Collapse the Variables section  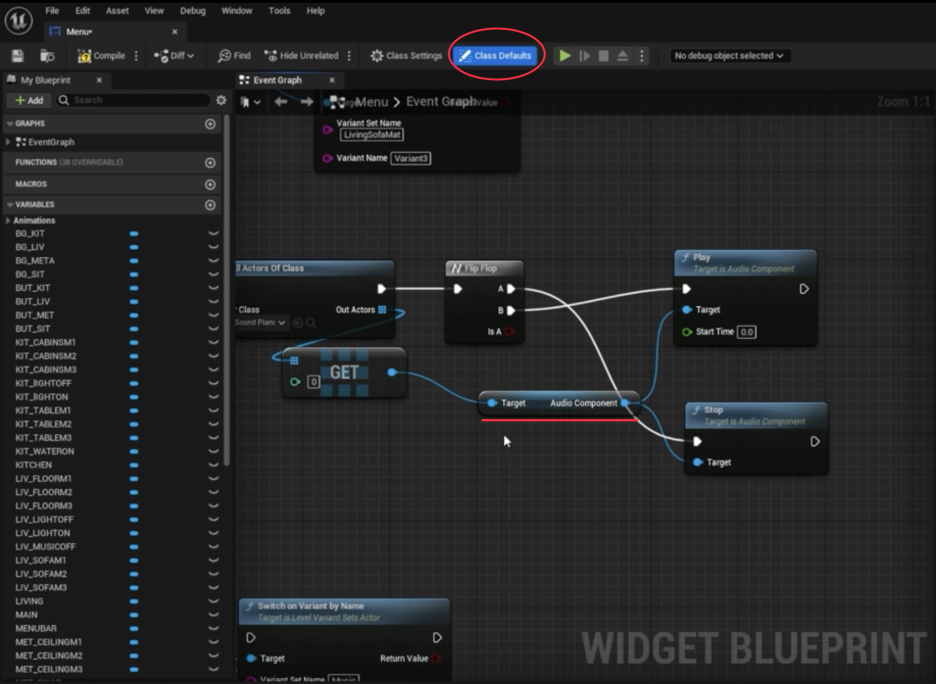point(10,205)
